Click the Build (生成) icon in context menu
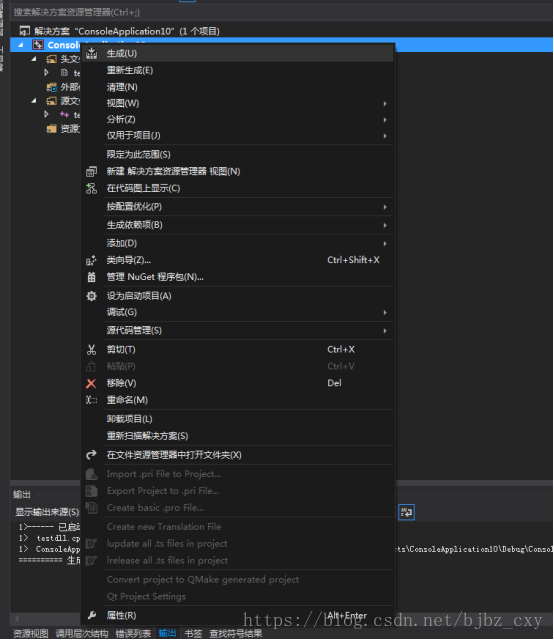554x640 pixels. (91, 53)
